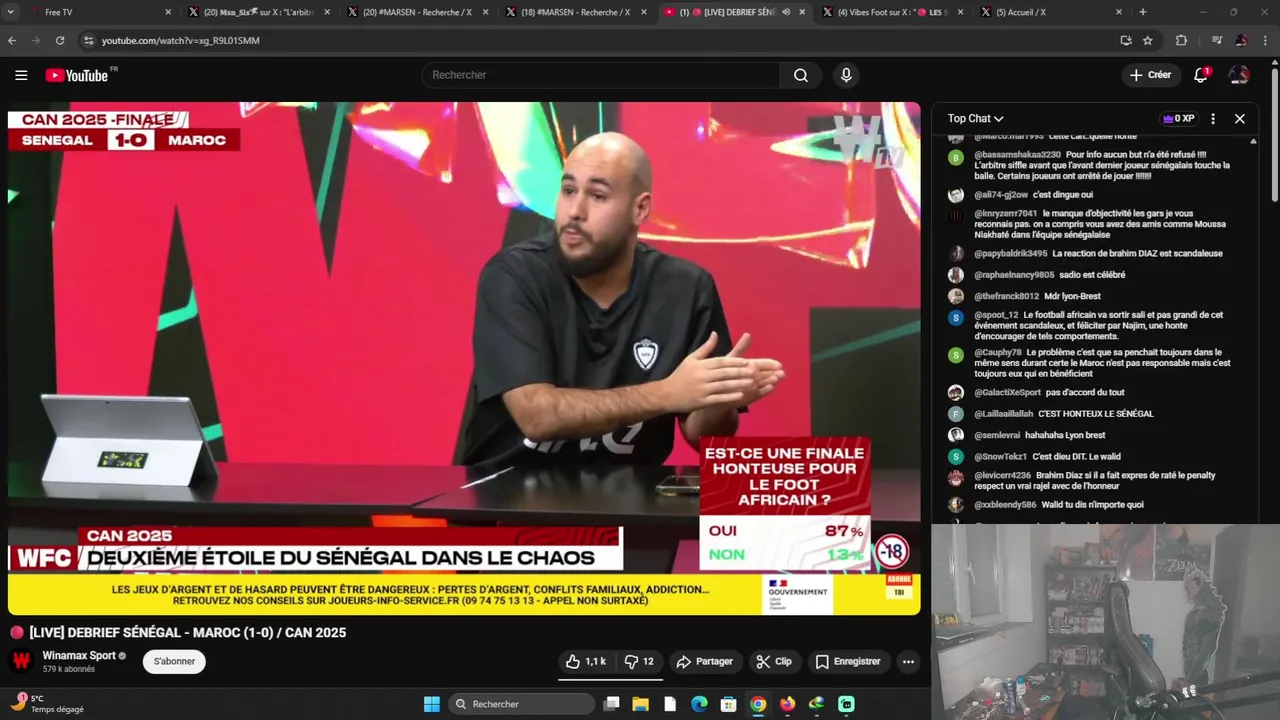Screen dimensions: 1280x720
Task: Bookmark this page with the star
Action: [1148, 40]
